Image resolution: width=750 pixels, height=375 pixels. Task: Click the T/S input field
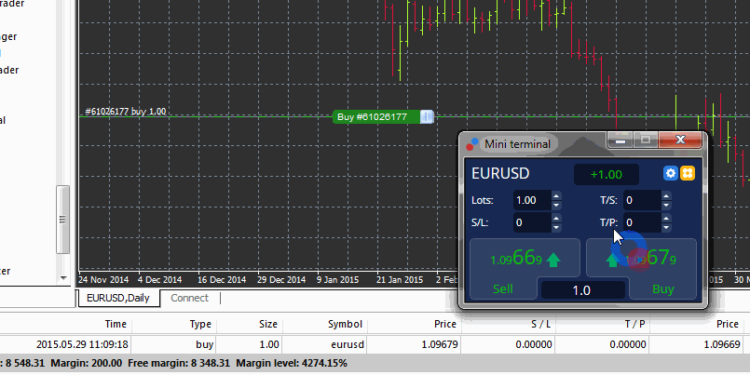[x=642, y=200]
